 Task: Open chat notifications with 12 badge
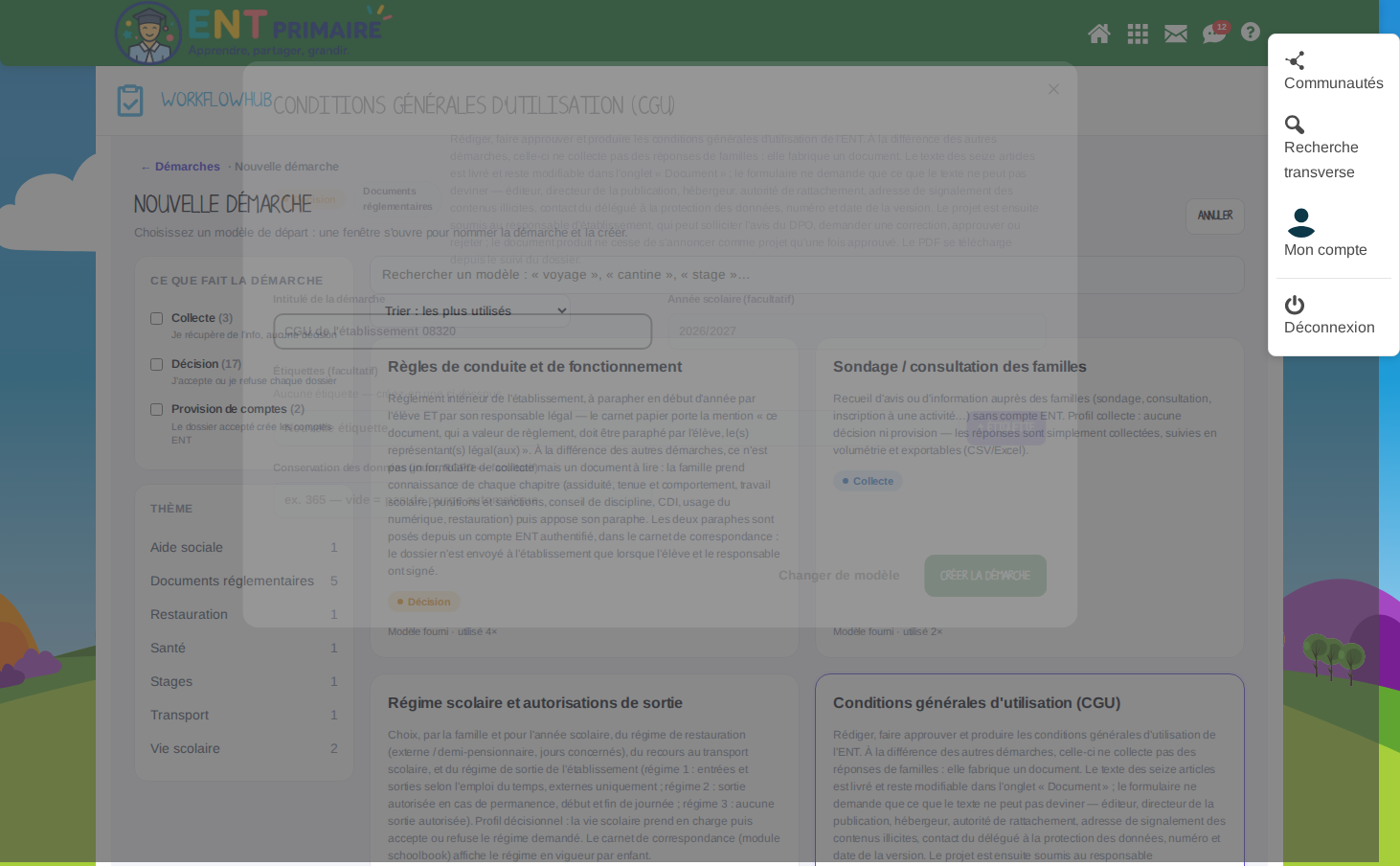click(1214, 33)
